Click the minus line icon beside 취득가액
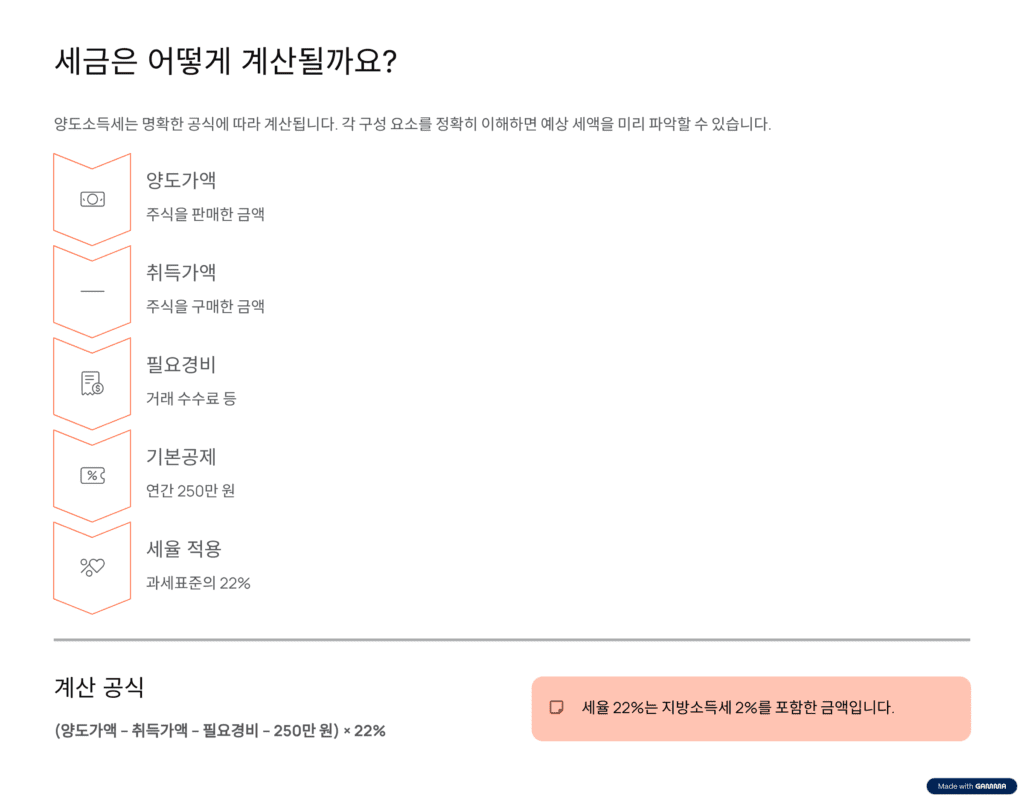The width and height of the screenshot is (1024, 801). coord(92,291)
